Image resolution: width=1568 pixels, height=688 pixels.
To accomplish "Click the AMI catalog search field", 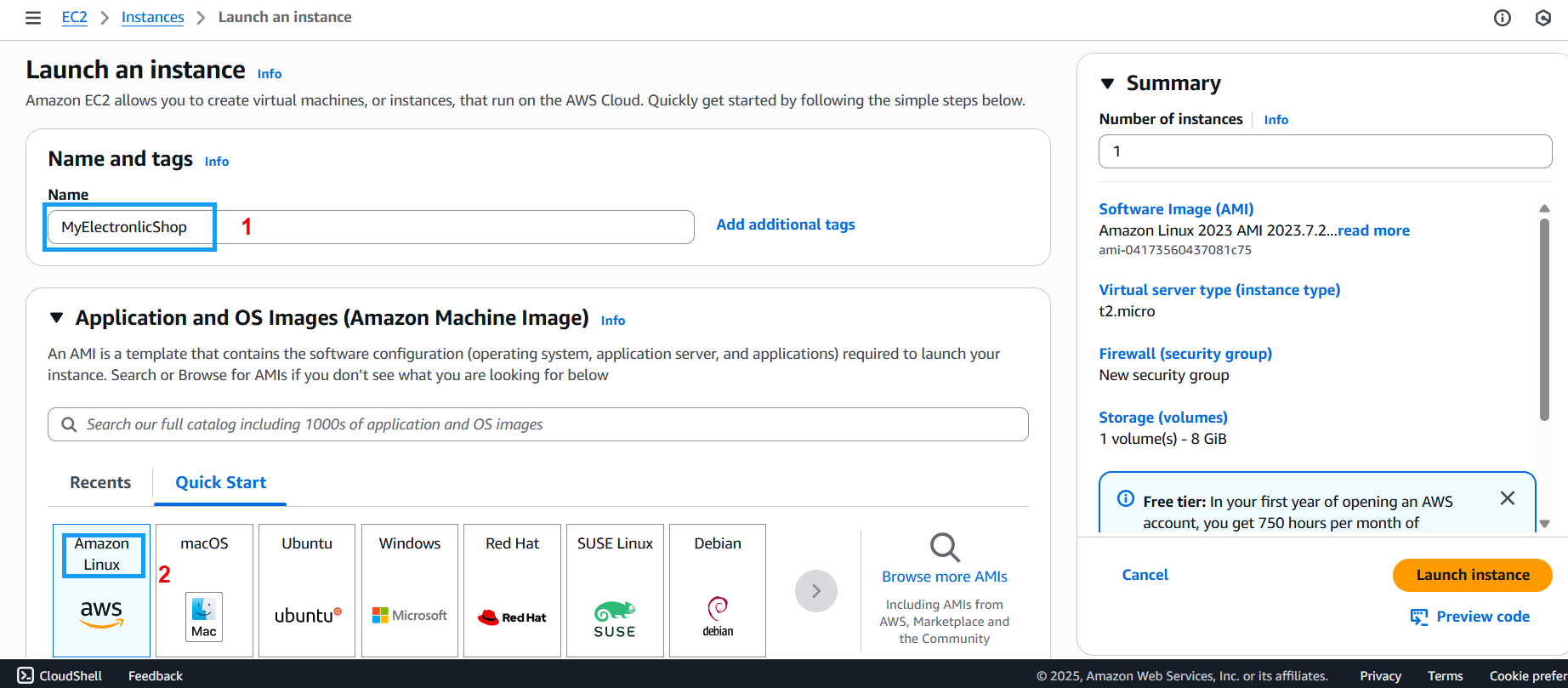I will pos(538,424).
